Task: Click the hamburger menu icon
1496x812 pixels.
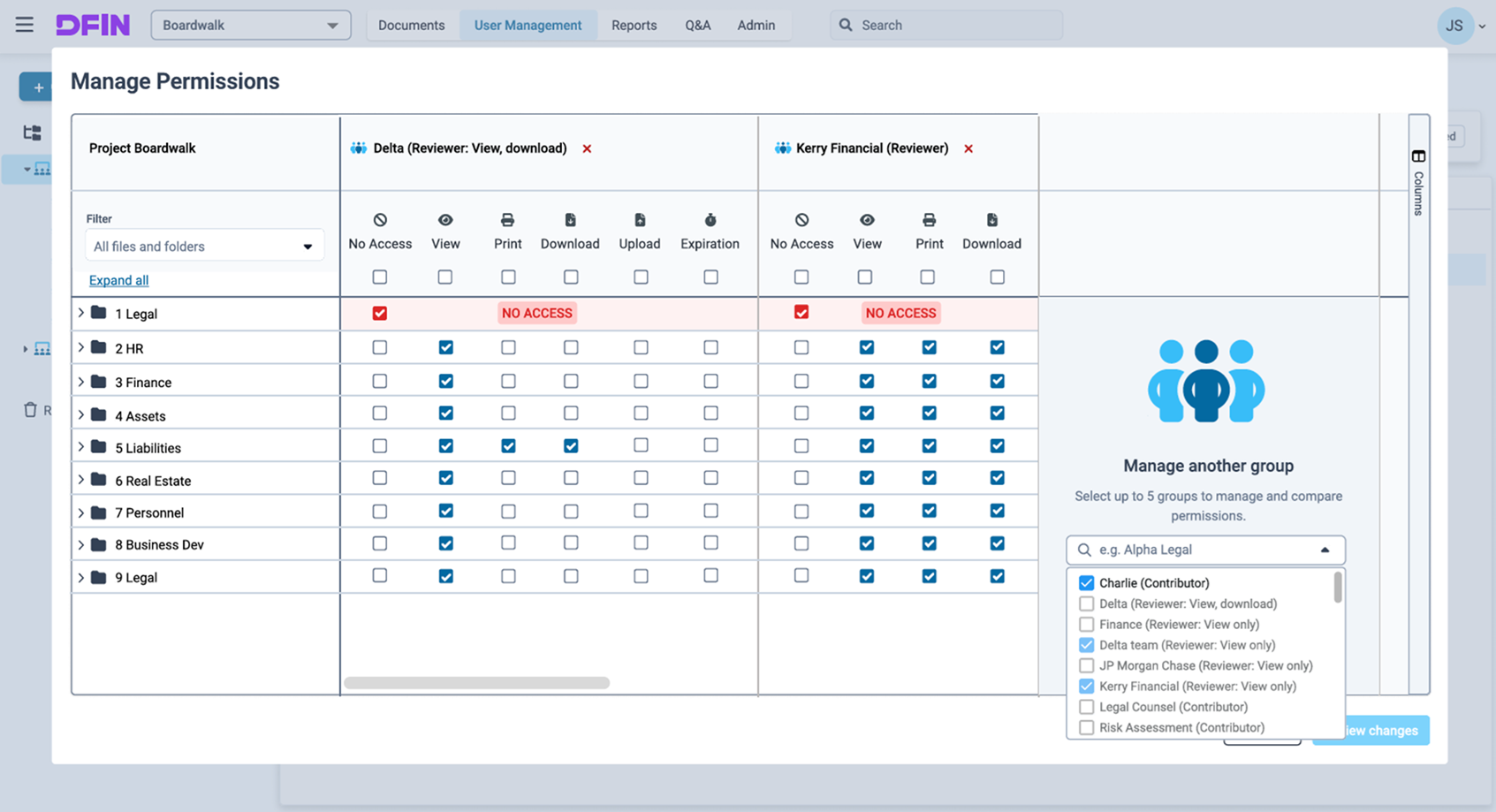Action: click(25, 25)
